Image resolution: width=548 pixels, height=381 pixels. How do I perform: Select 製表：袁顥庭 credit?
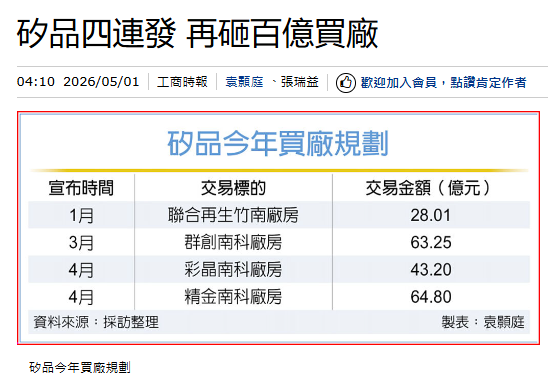[483, 322]
